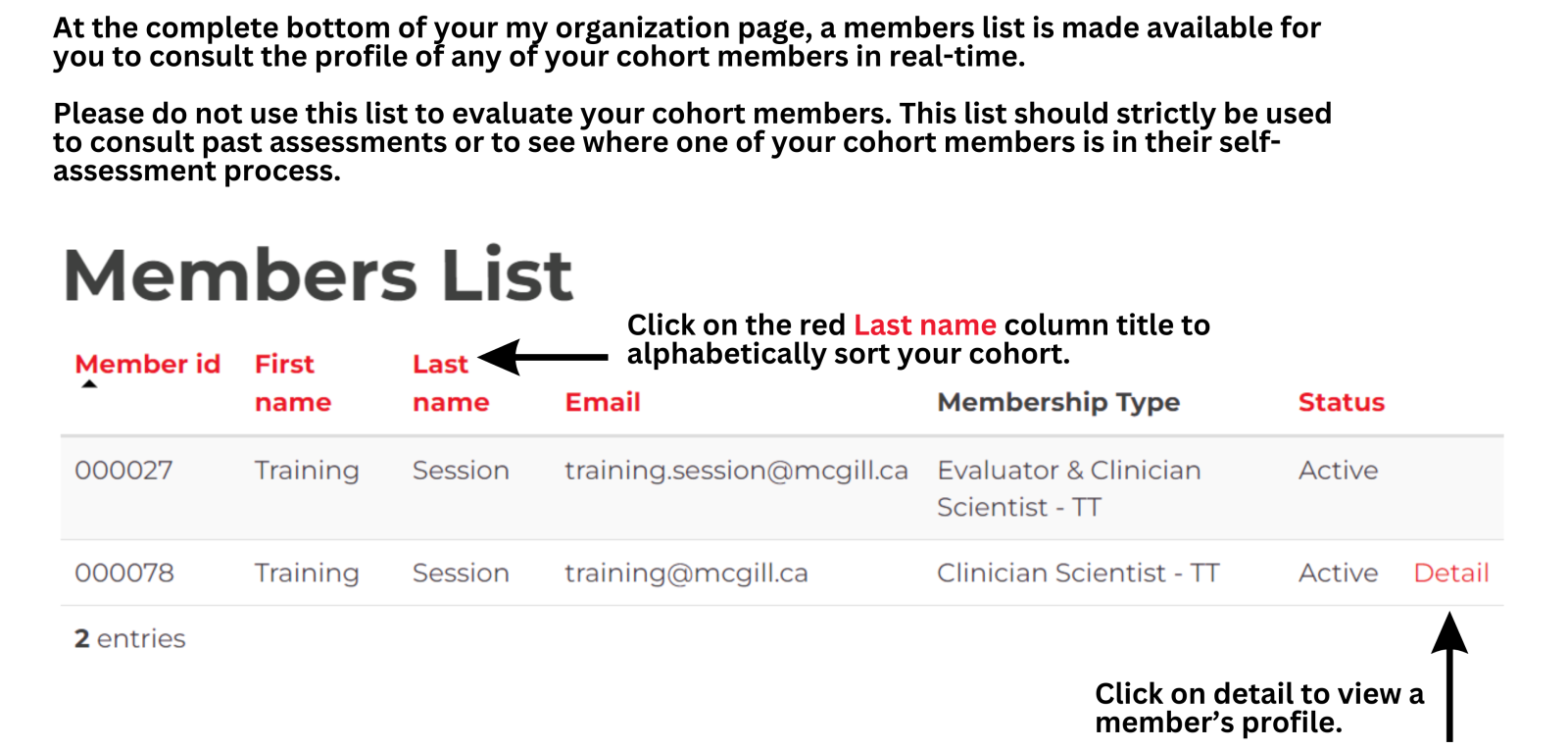Sort by the Email column header
This screenshot has width=1568, height=749.
coord(603,402)
